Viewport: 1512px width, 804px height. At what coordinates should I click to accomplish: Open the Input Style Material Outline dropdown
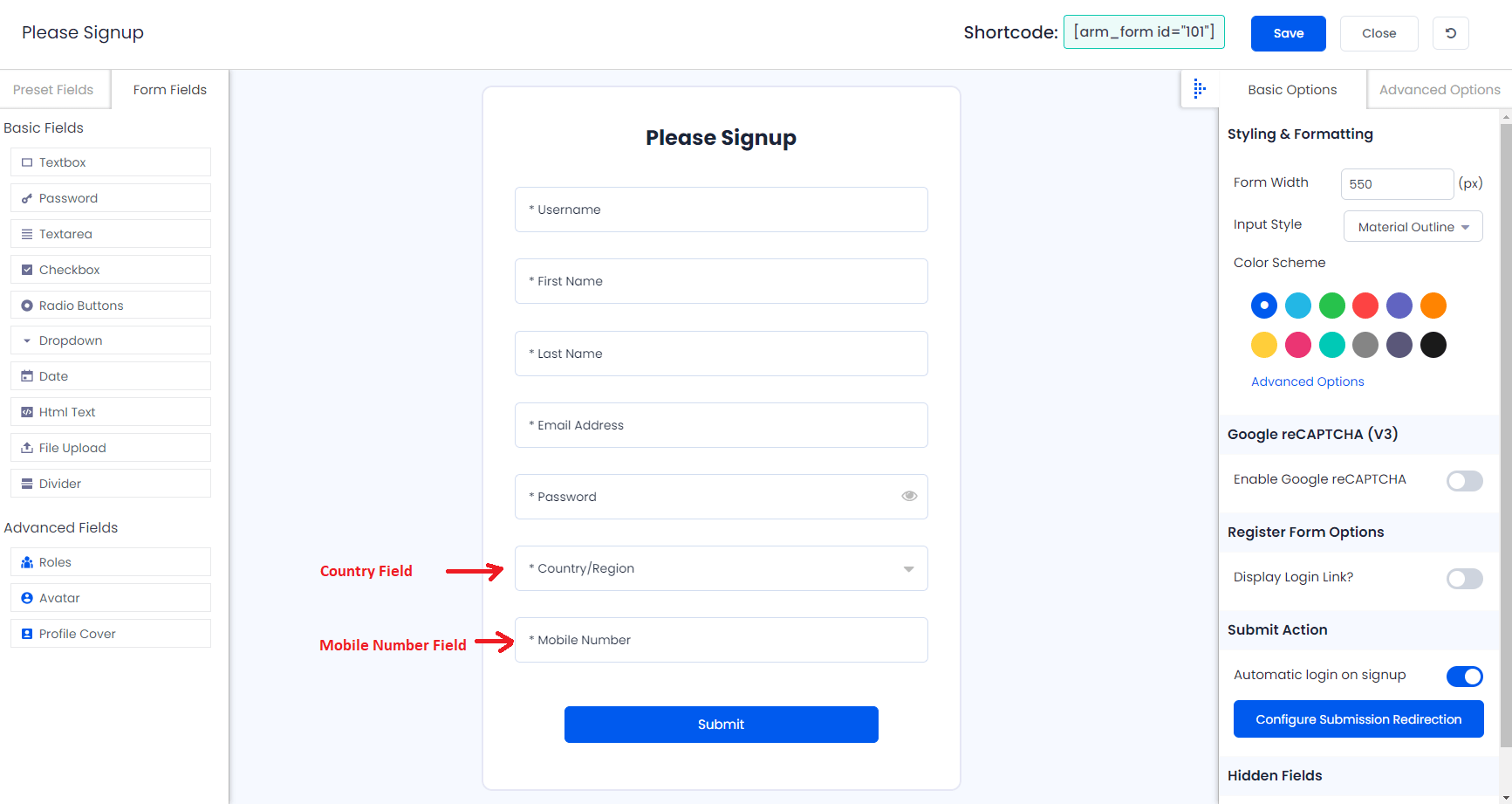click(x=1413, y=227)
